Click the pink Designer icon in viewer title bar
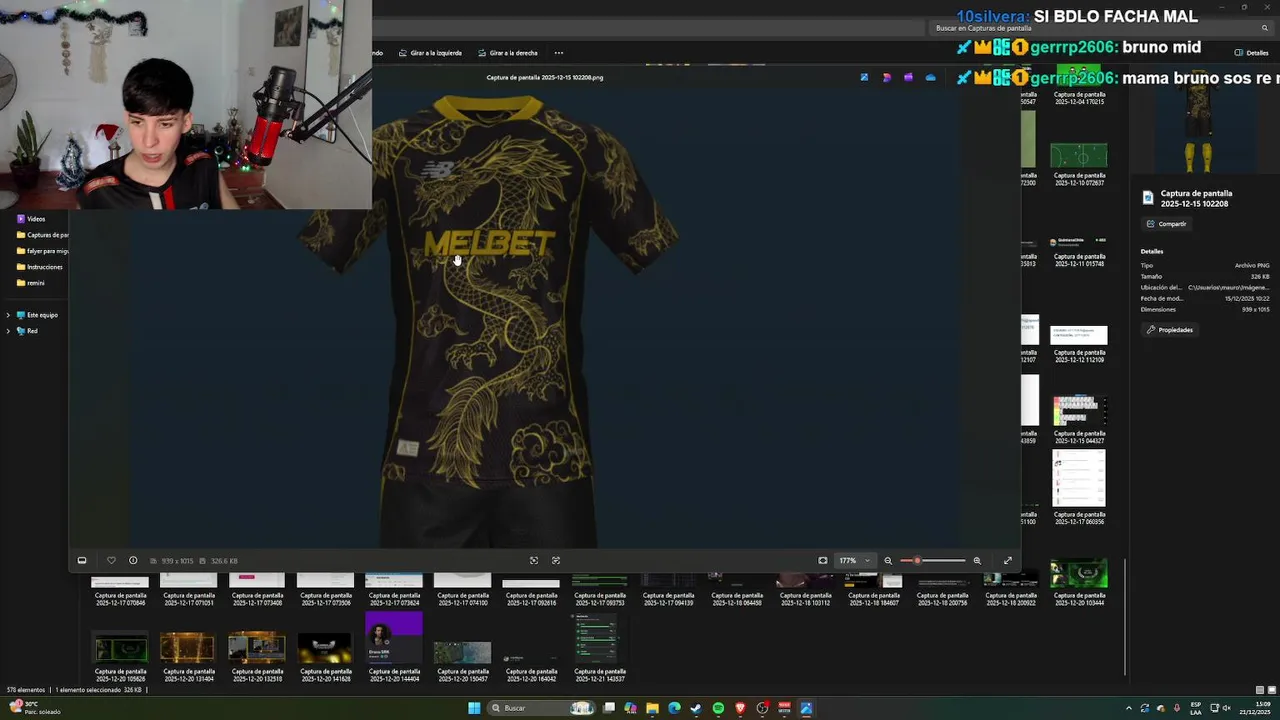The width and height of the screenshot is (1280, 720). tap(886, 77)
